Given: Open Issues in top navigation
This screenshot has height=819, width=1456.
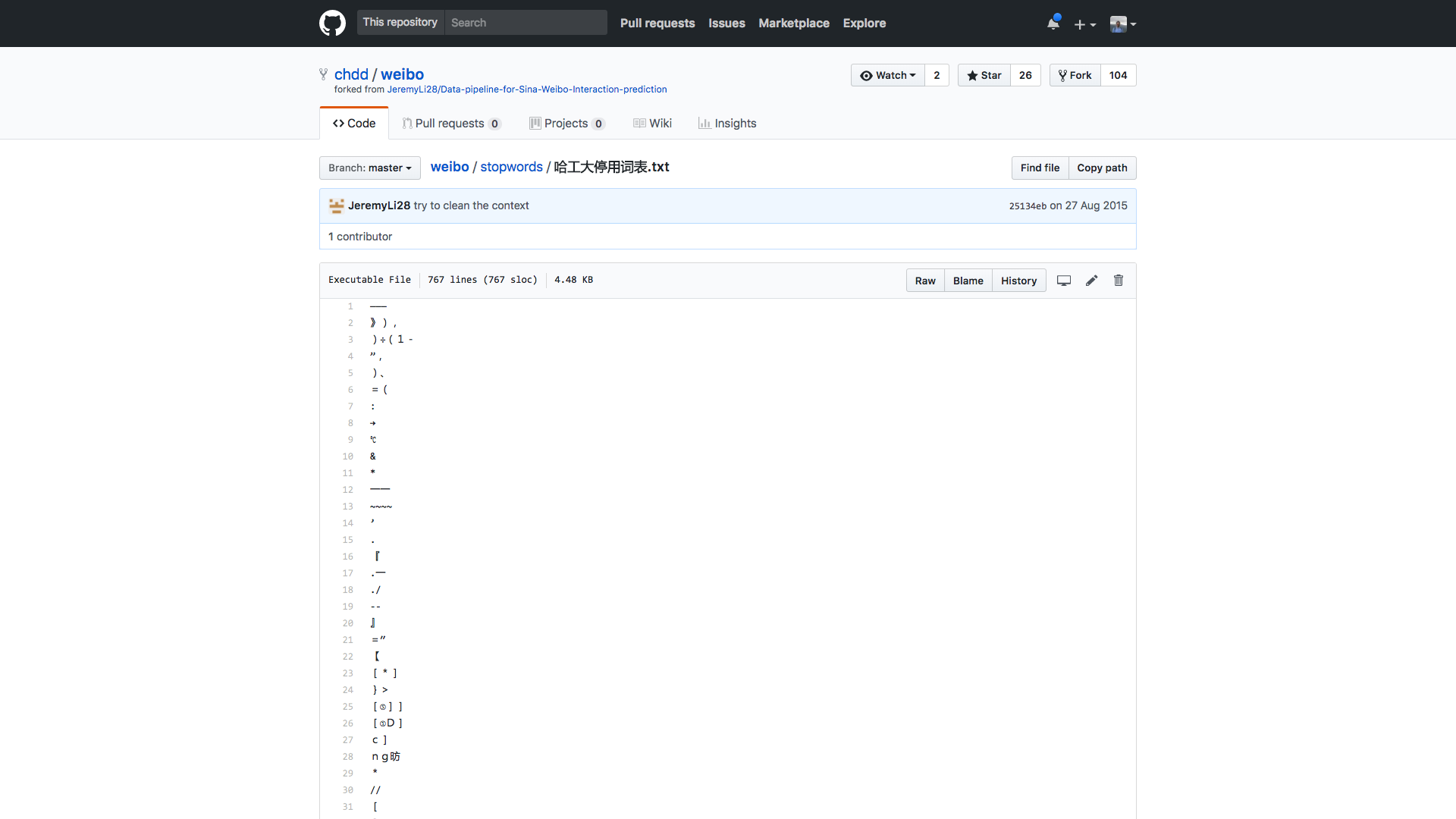Looking at the screenshot, I should (726, 23).
